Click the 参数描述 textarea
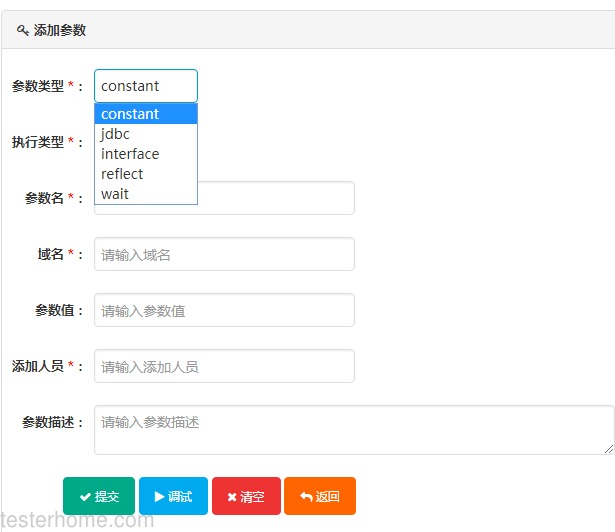The width and height of the screenshot is (615, 532). (x=354, y=430)
